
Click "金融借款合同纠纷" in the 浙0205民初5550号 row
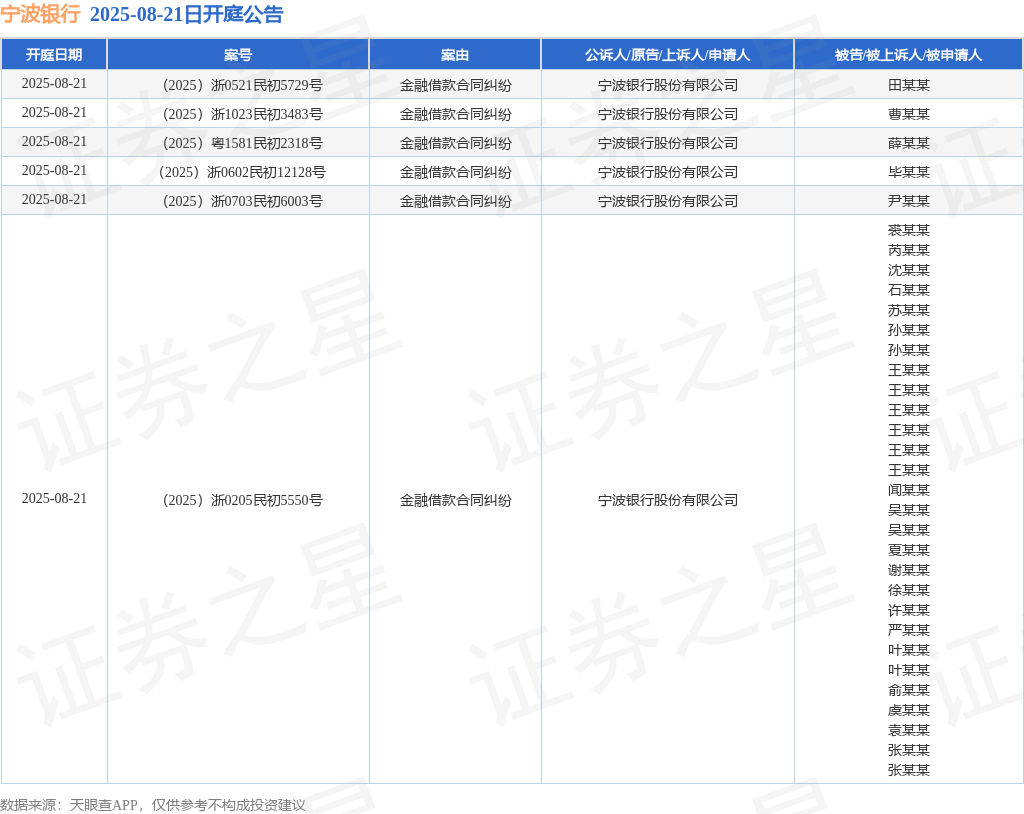click(x=456, y=500)
